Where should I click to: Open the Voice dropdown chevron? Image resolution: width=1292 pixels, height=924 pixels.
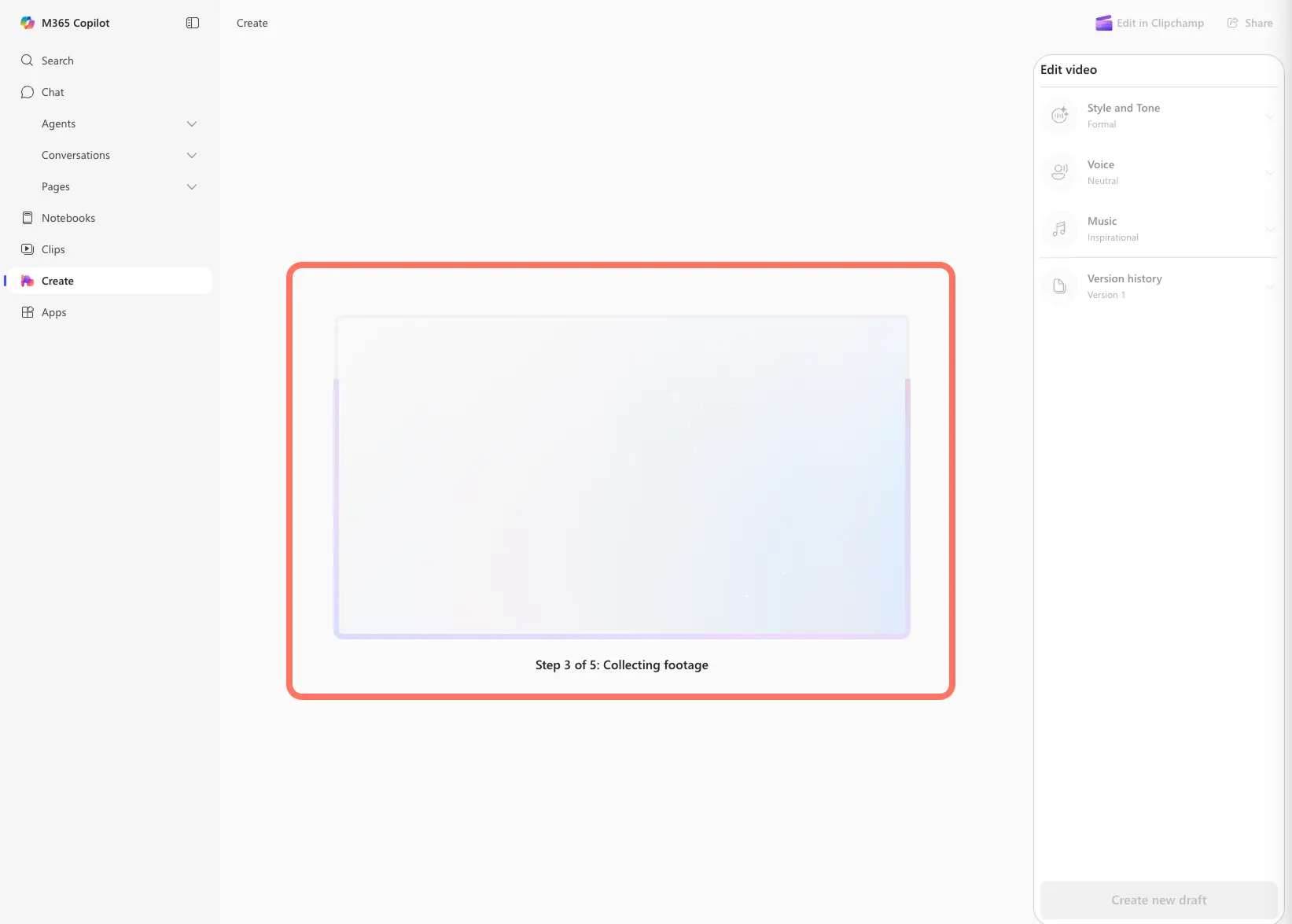click(1269, 172)
